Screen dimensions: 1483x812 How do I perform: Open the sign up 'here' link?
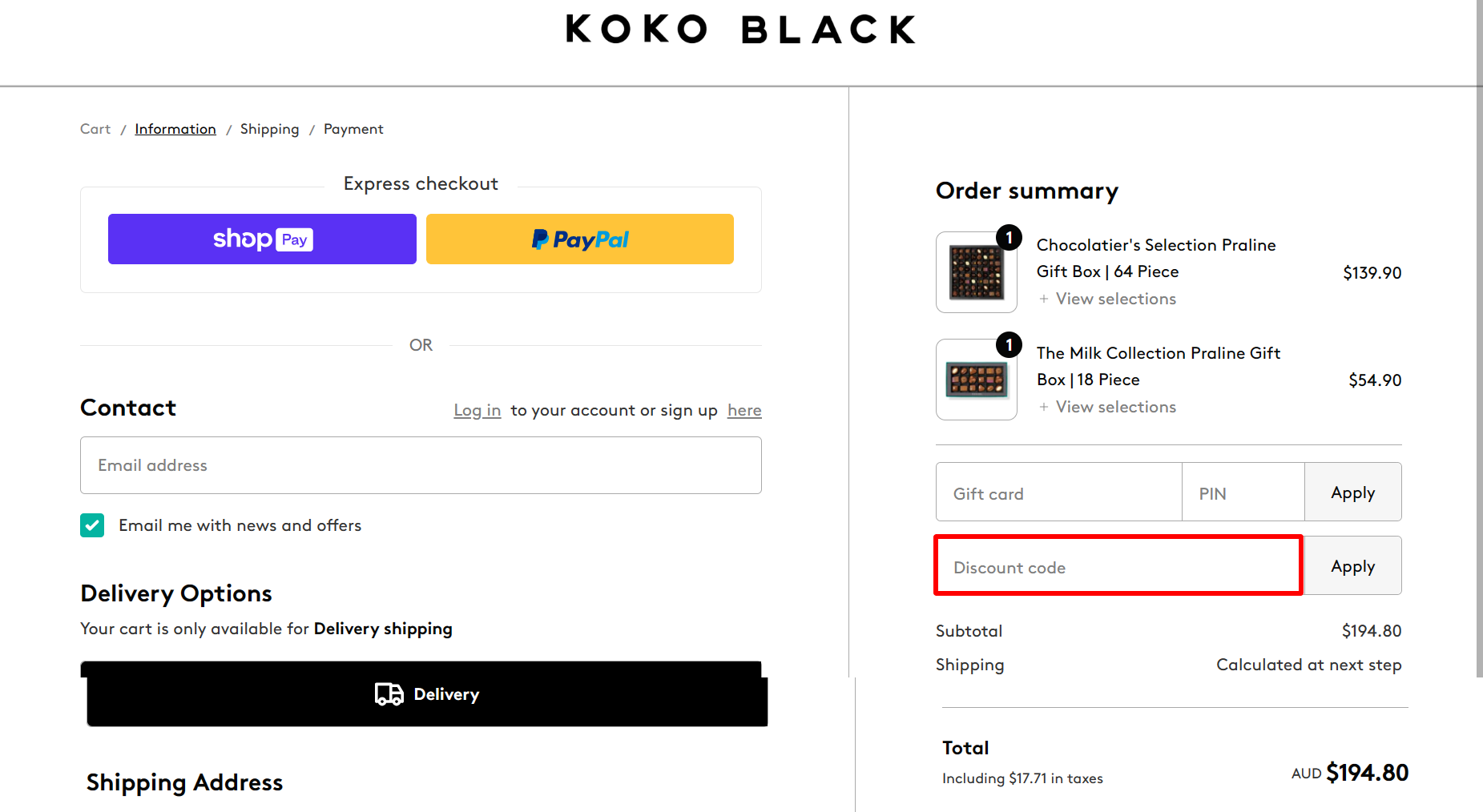(x=744, y=410)
